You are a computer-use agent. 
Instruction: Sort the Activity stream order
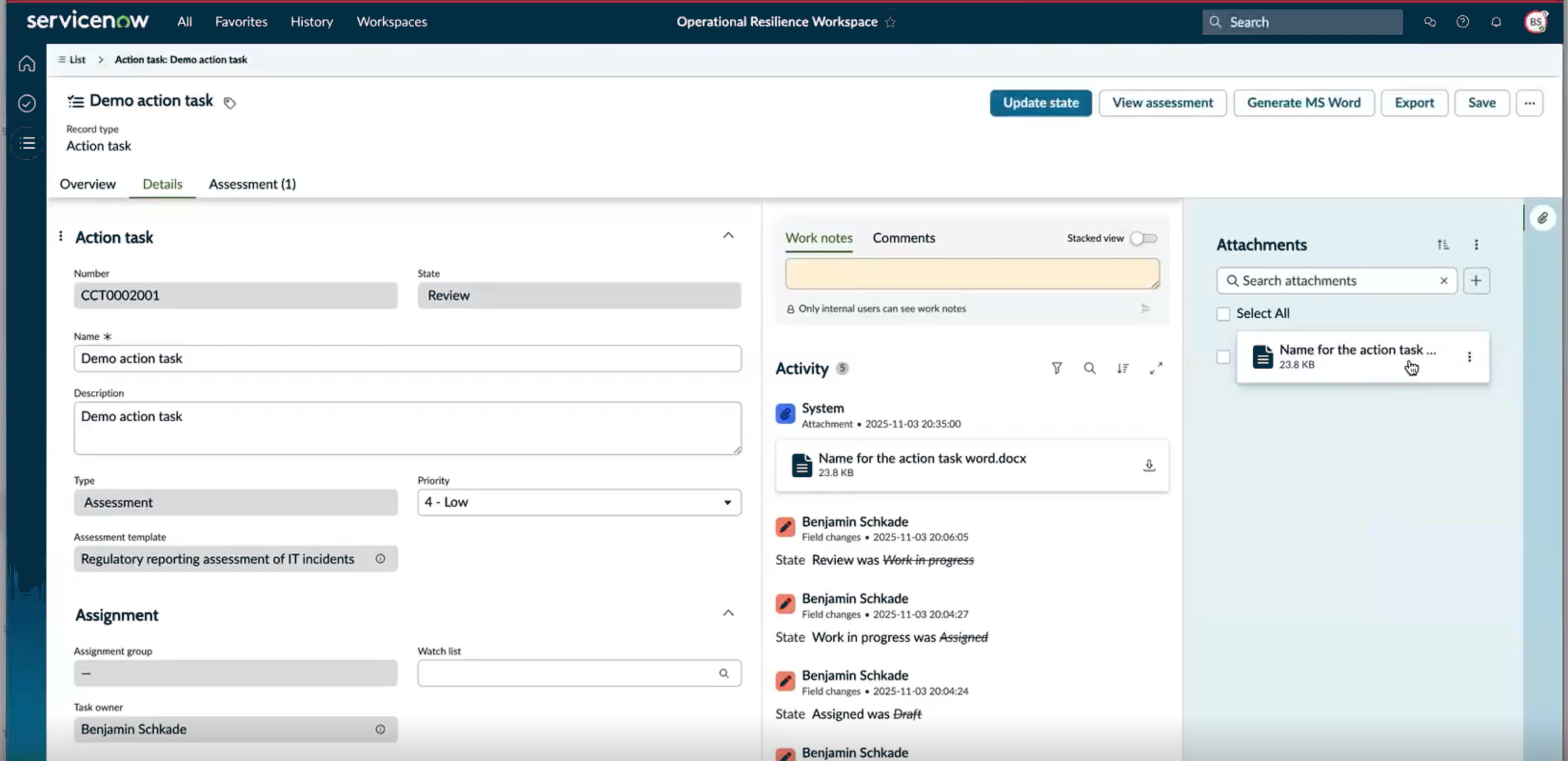click(x=1122, y=368)
